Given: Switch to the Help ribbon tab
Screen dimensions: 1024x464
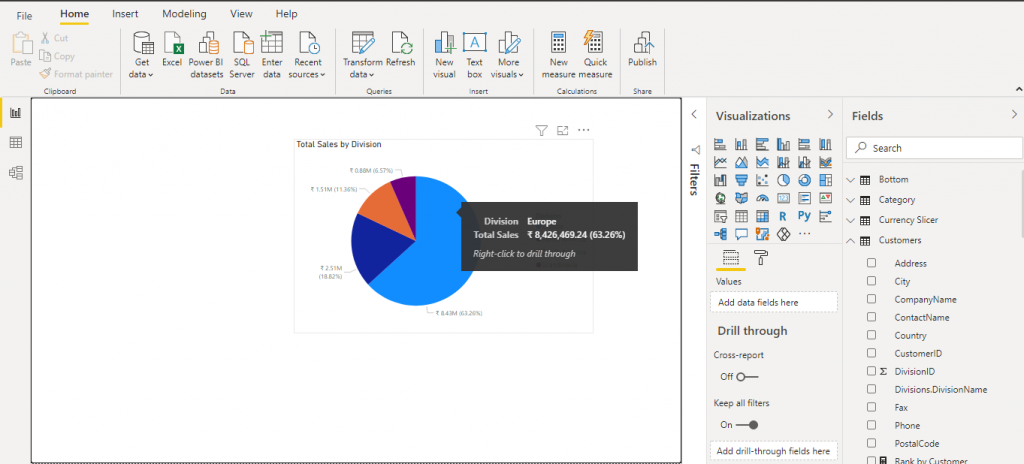Looking at the screenshot, I should pos(286,14).
